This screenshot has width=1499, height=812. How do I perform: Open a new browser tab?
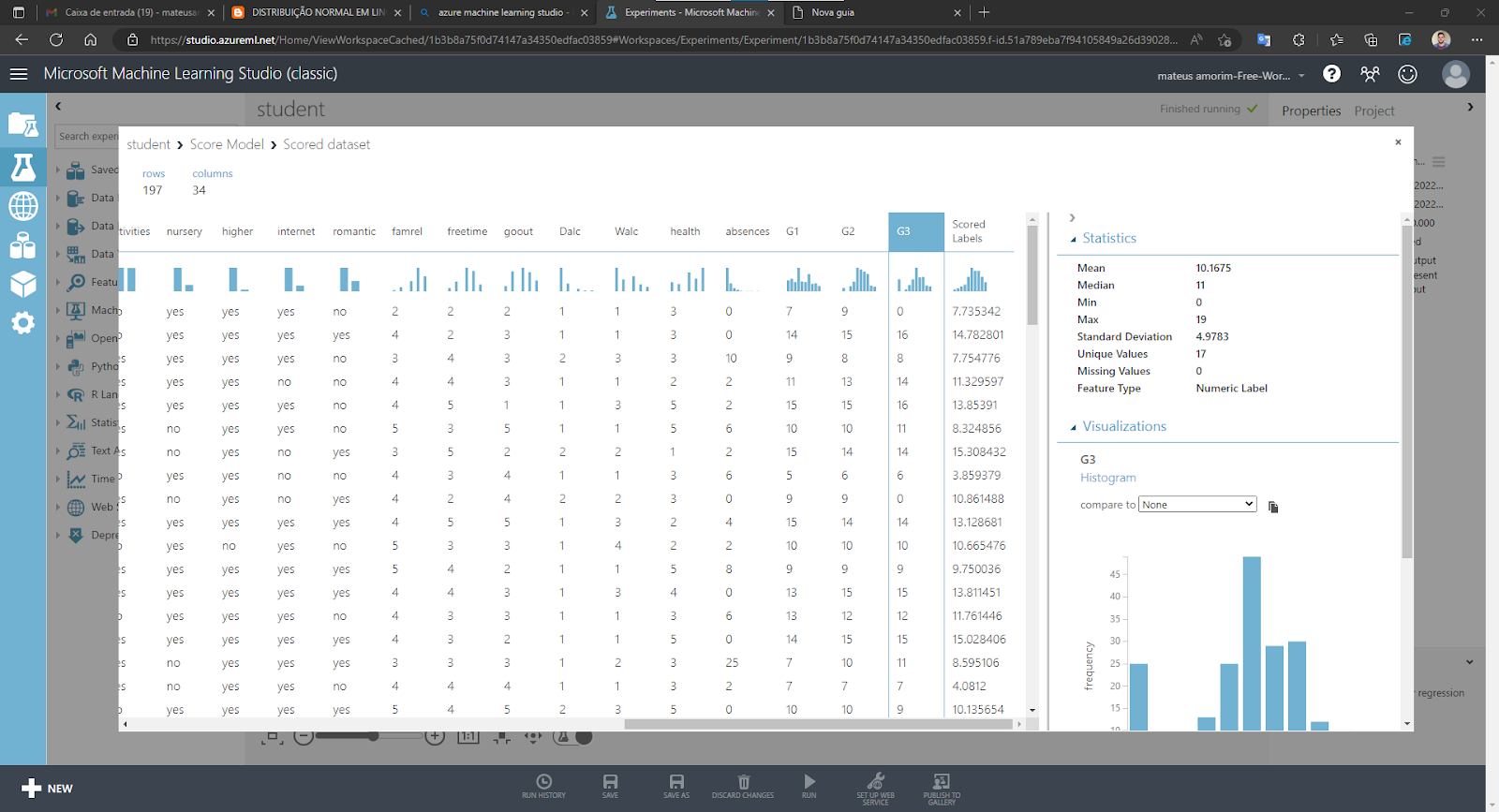(984, 13)
